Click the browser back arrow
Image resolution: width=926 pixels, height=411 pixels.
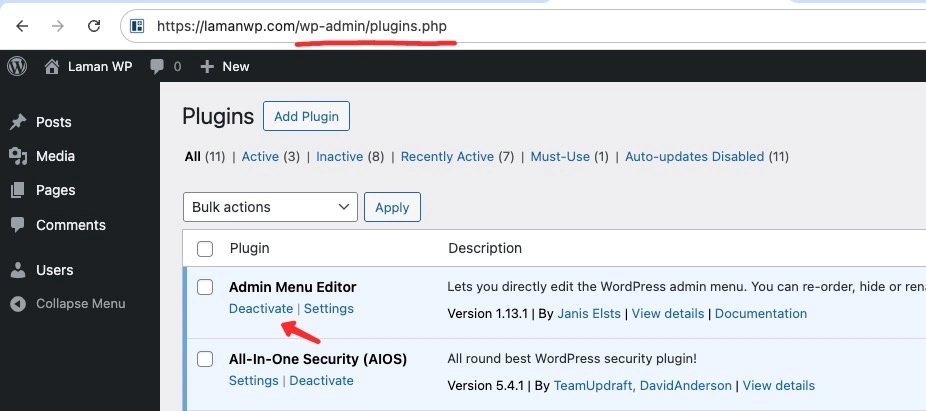click(x=22, y=26)
